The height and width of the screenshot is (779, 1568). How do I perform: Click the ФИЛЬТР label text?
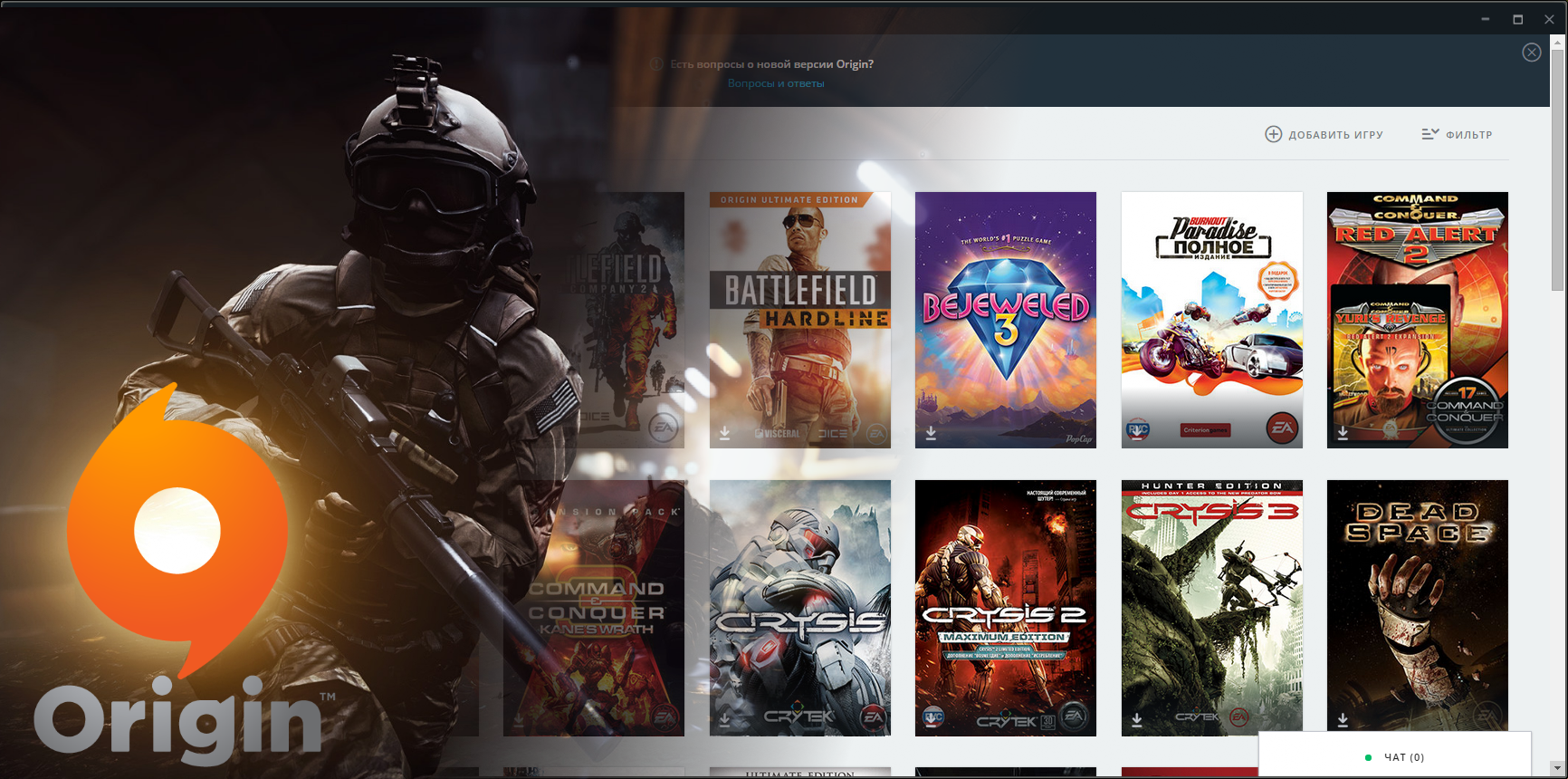click(x=1468, y=135)
